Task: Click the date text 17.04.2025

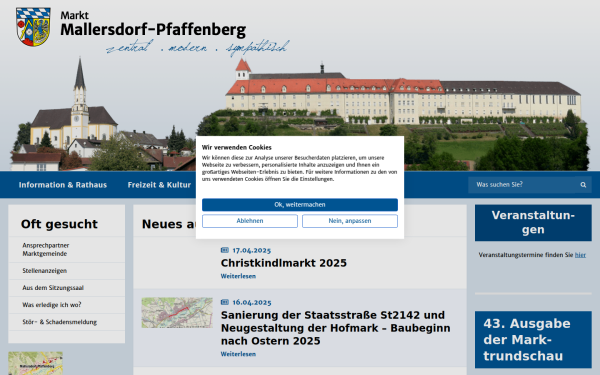Action: point(251,250)
